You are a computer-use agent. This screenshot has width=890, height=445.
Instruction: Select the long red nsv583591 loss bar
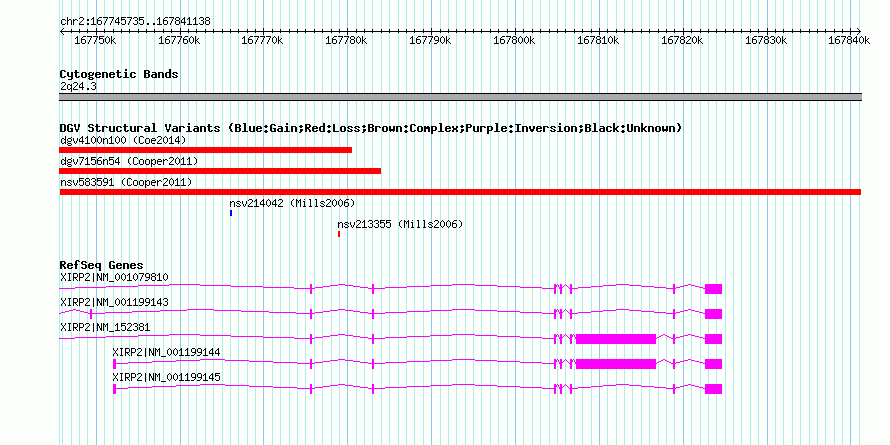pos(460,192)
